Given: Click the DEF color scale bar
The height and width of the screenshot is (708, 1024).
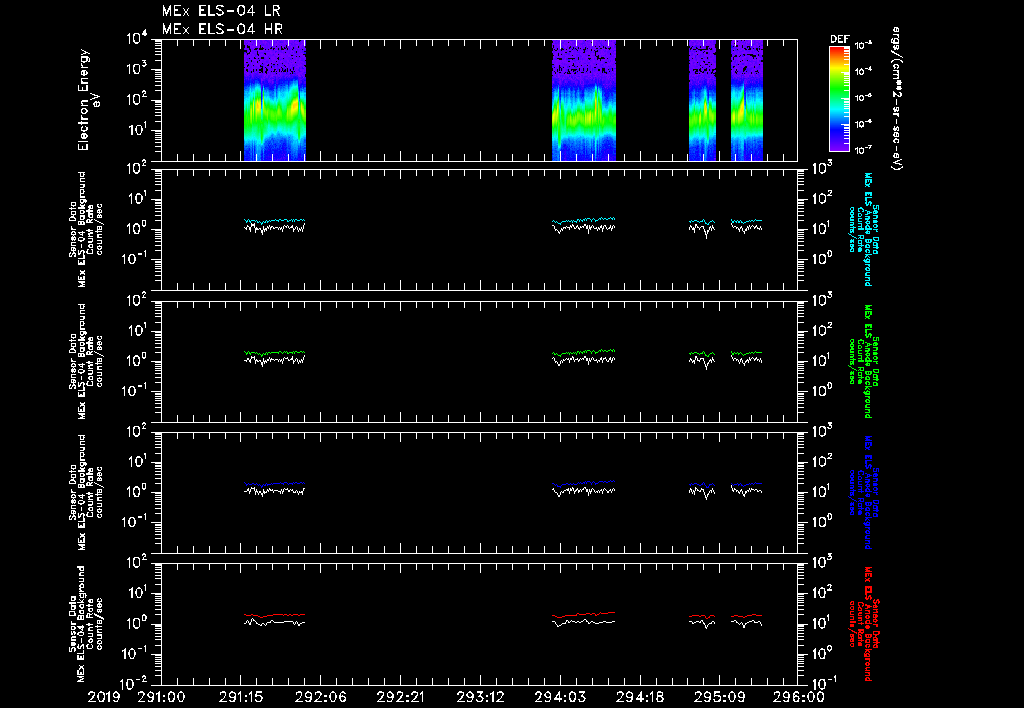Looking at the screenshot, I should point(839,99).
